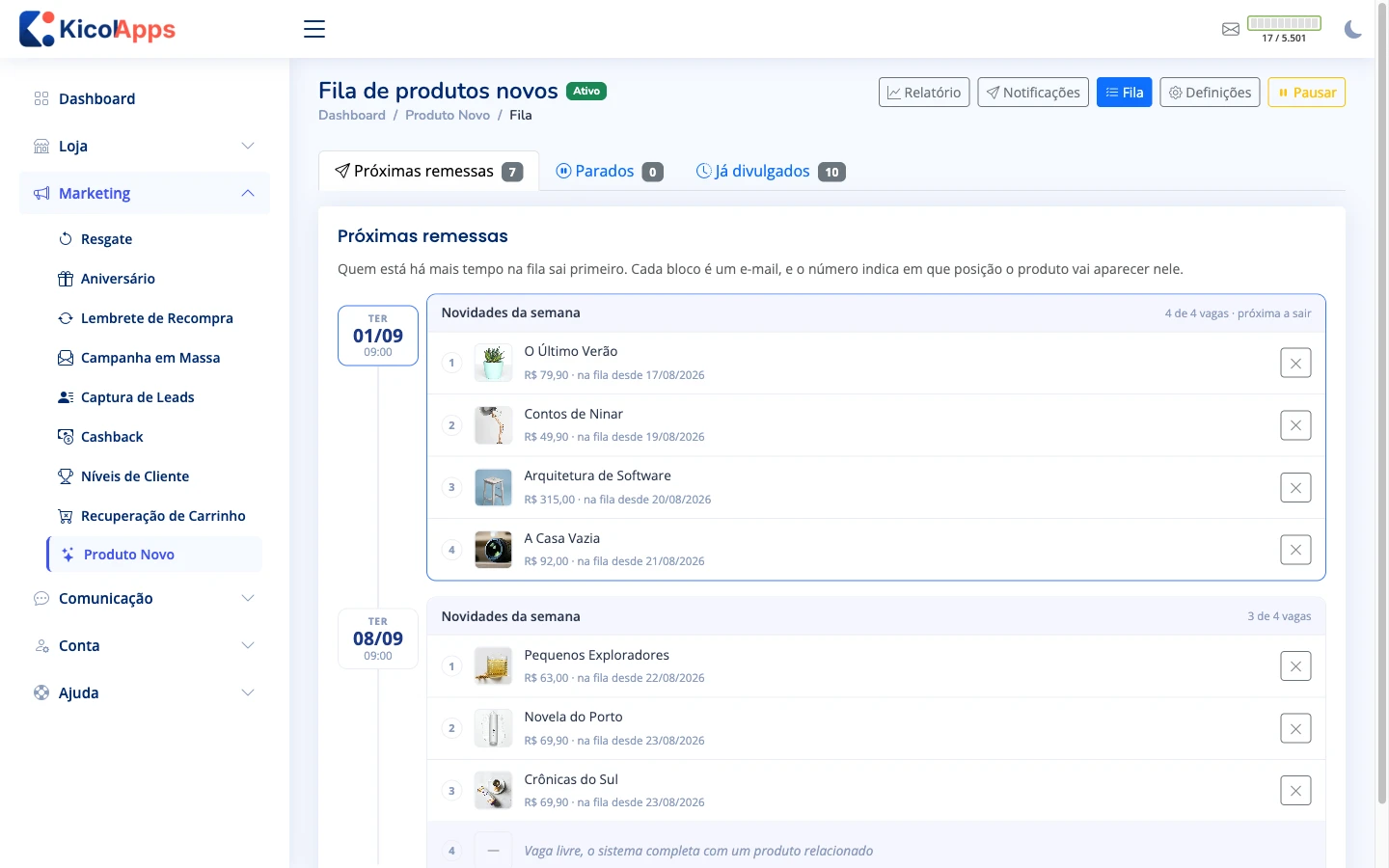Switch to Parados tab
Screen dimensions: 1389x868
pos(610,171)
